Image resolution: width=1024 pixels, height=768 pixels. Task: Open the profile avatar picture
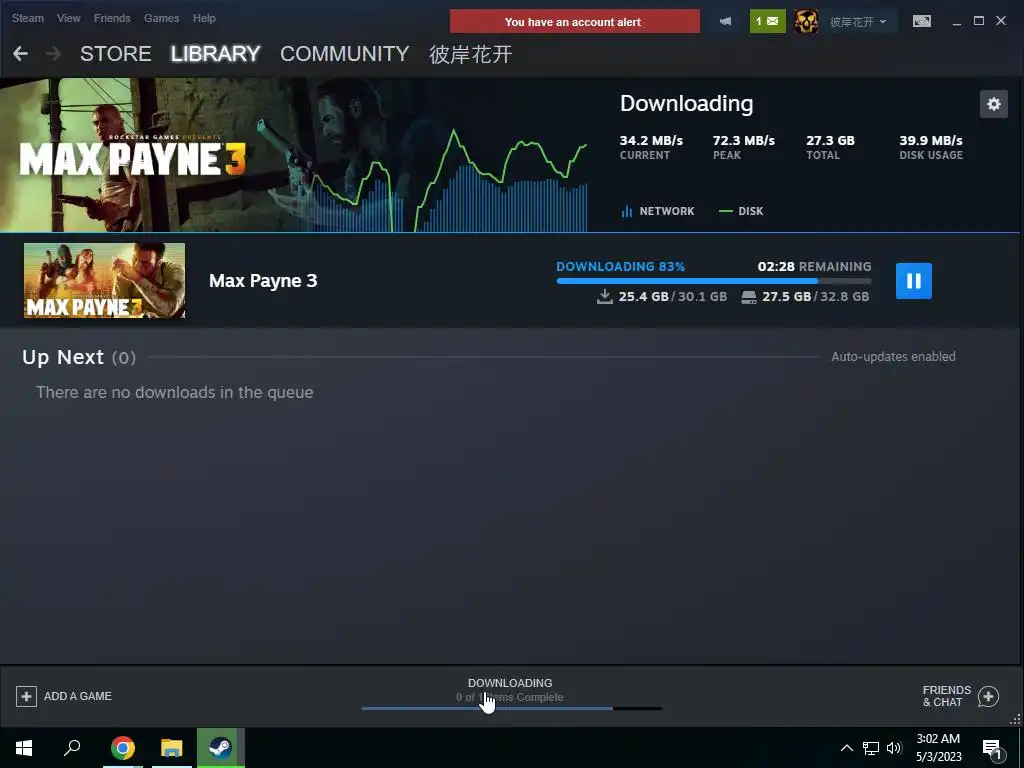click(x=807, y=22)
